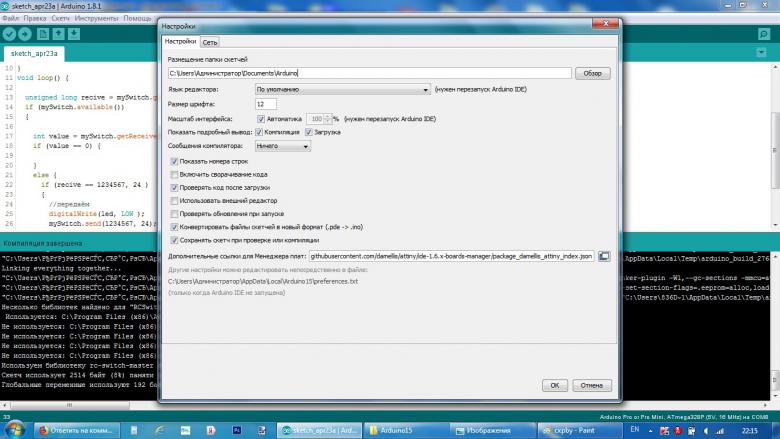780x439 pixels.
Task: Click the Verify (checkmark) toolbar icon
Action: click(9, 34)
